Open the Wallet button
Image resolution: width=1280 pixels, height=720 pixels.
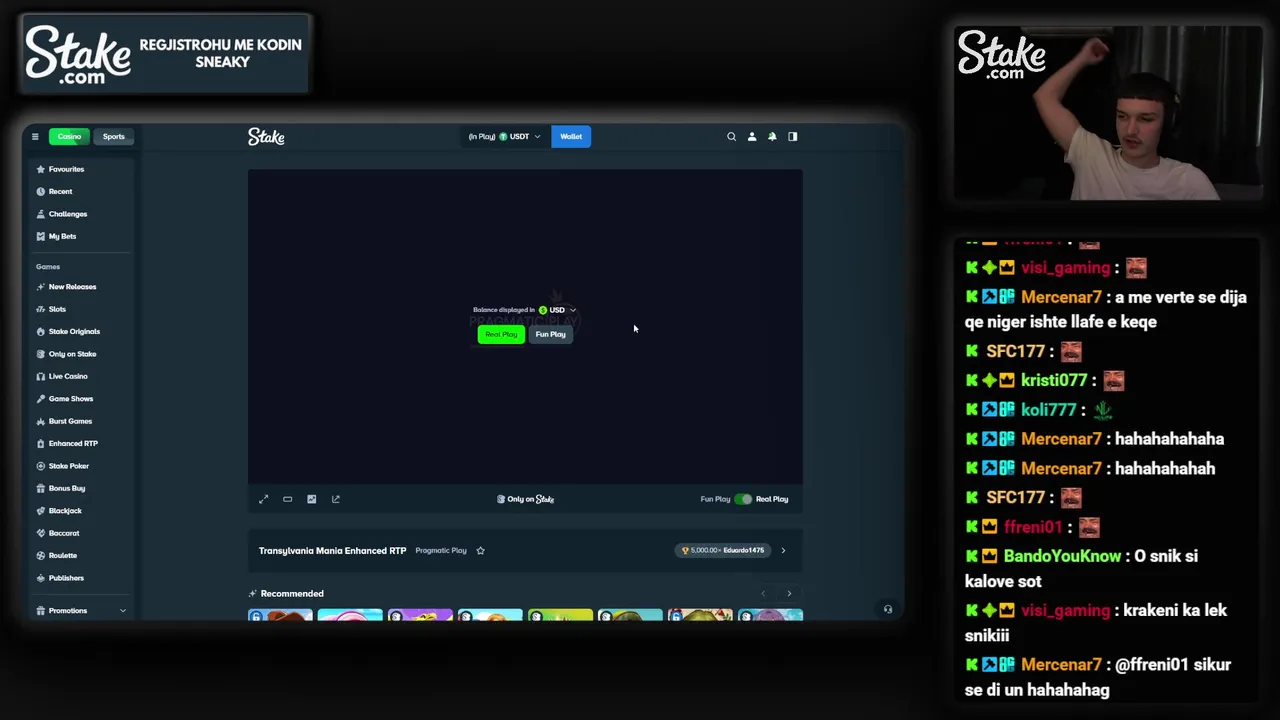tap(571, 137)
